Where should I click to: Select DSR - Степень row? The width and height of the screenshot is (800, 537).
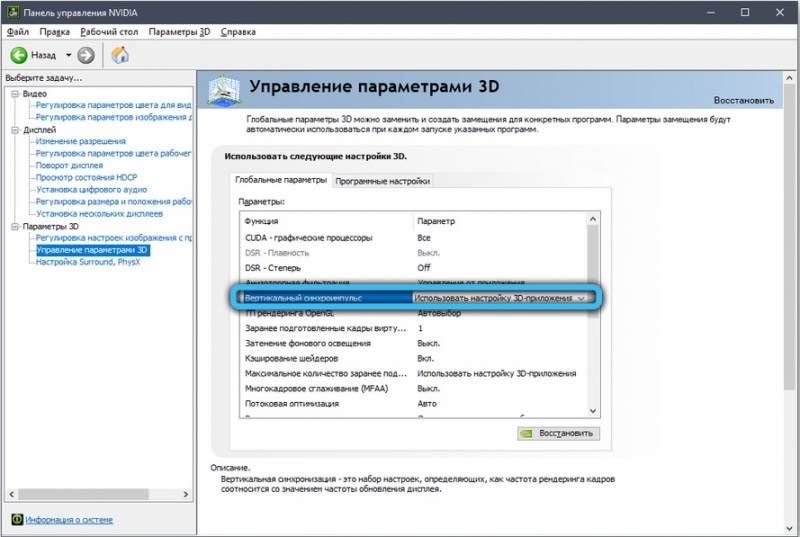[x=414, y=268]
